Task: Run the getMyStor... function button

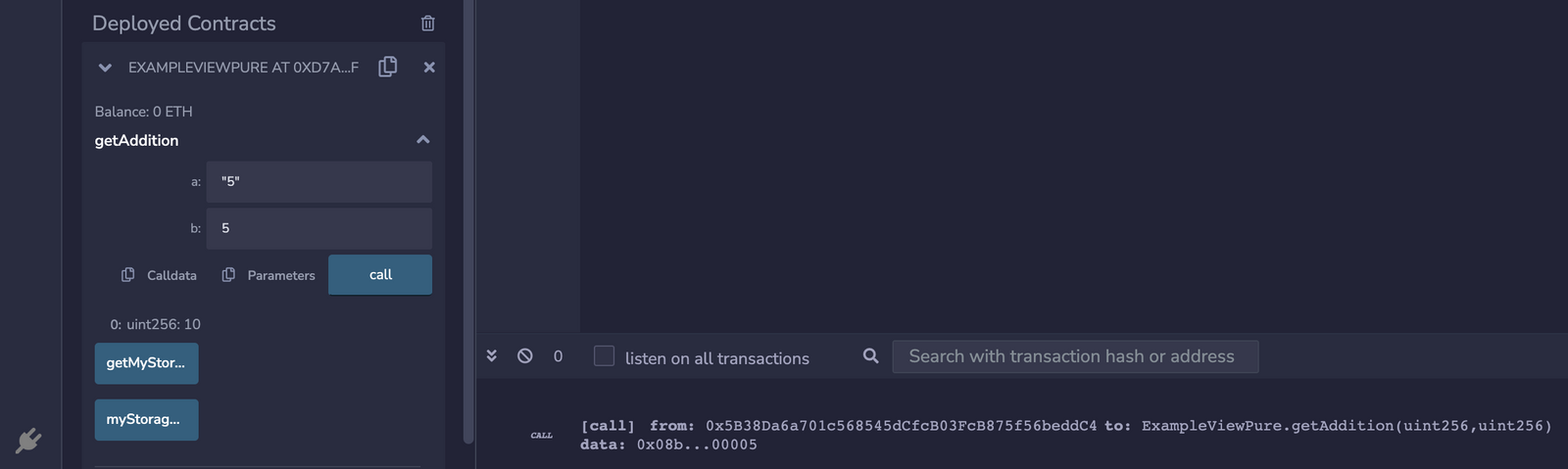Action: [x=146, y=363]
